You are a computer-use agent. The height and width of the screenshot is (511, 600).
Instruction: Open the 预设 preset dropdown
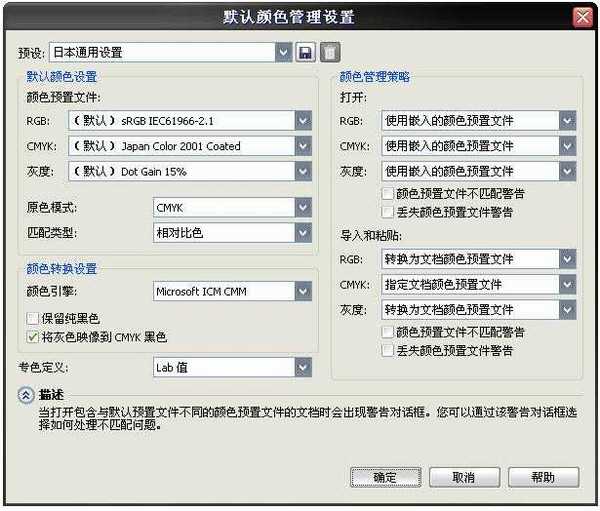[283, 52]
